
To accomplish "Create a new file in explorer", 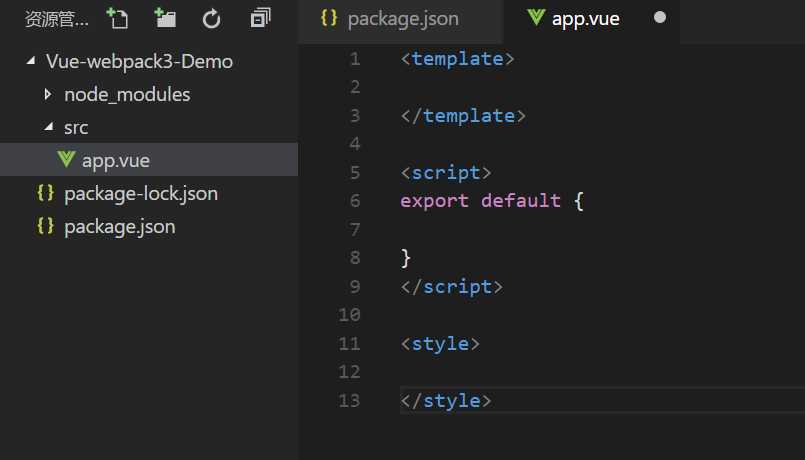I will point(117,18).
